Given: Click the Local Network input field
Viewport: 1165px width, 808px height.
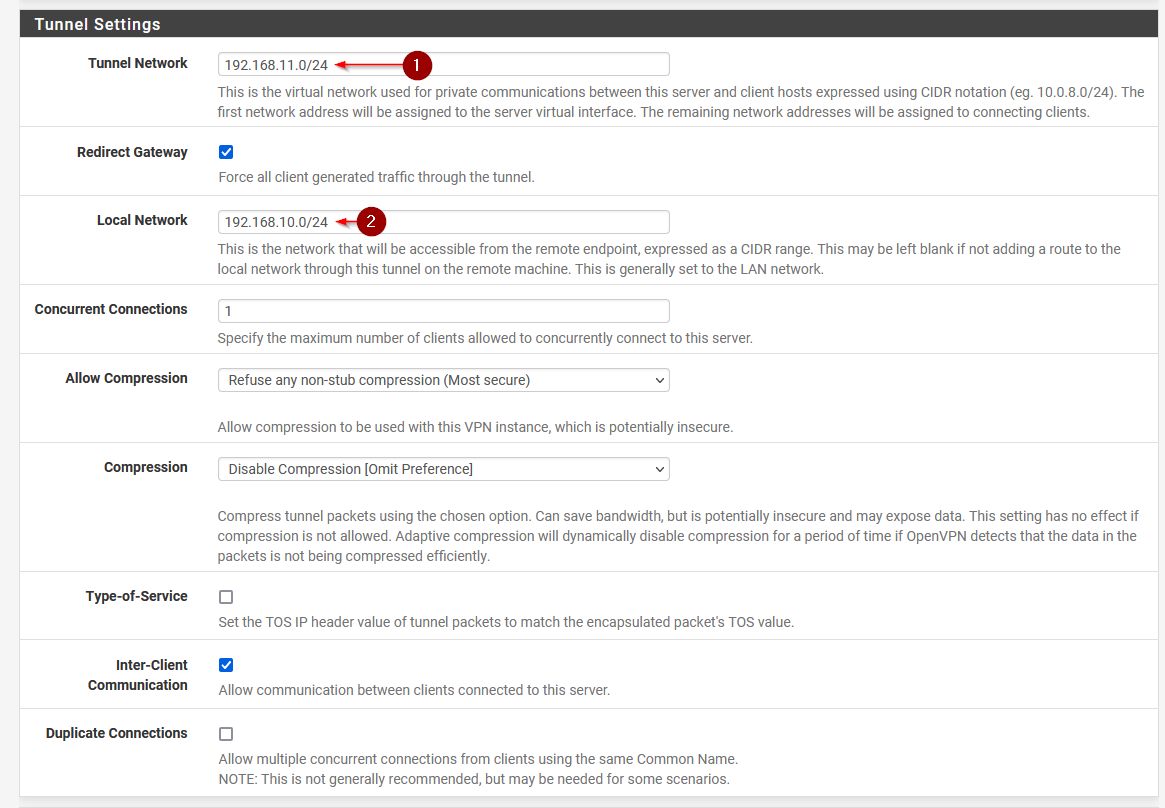Looking at the screenshot, I should 443,222.
